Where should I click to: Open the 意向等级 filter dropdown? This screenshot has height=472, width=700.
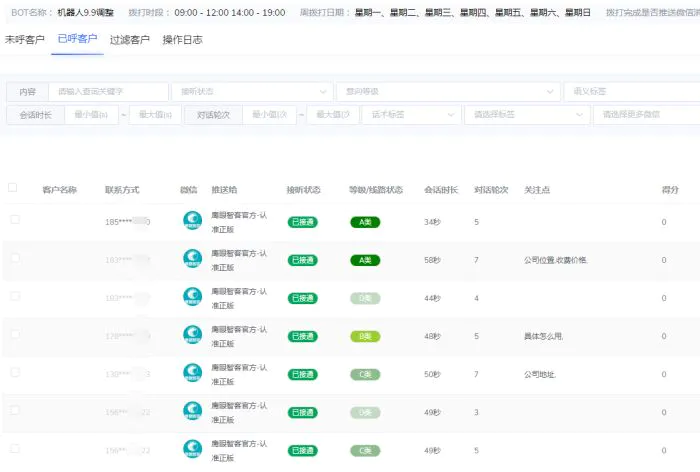click(446, 91)
